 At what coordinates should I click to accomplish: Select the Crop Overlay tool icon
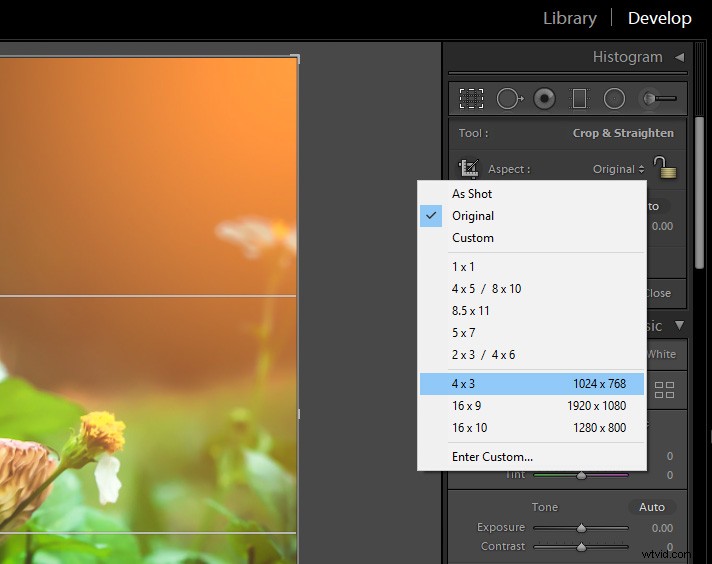[471, 99]
